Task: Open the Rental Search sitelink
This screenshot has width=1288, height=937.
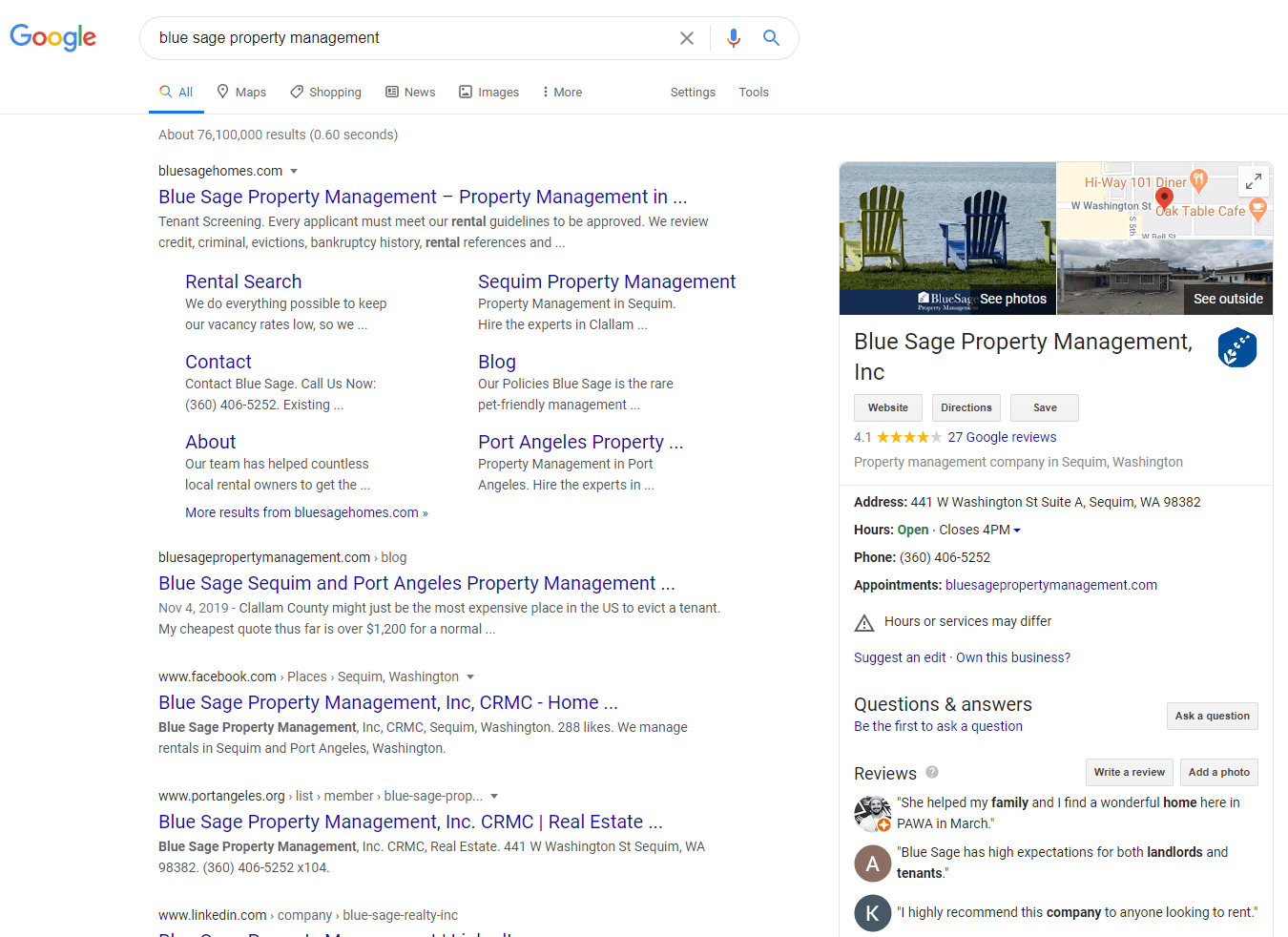Action: pos(243,281)
